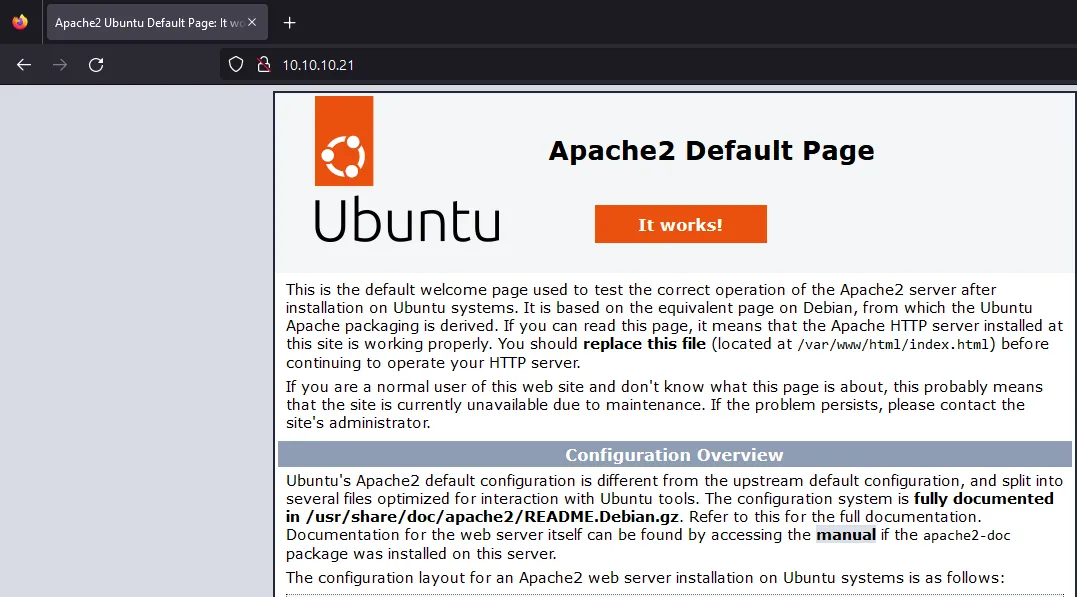Open the "manual" documentation link
The width and height of the screenshot is (1077, 597).
845,535
